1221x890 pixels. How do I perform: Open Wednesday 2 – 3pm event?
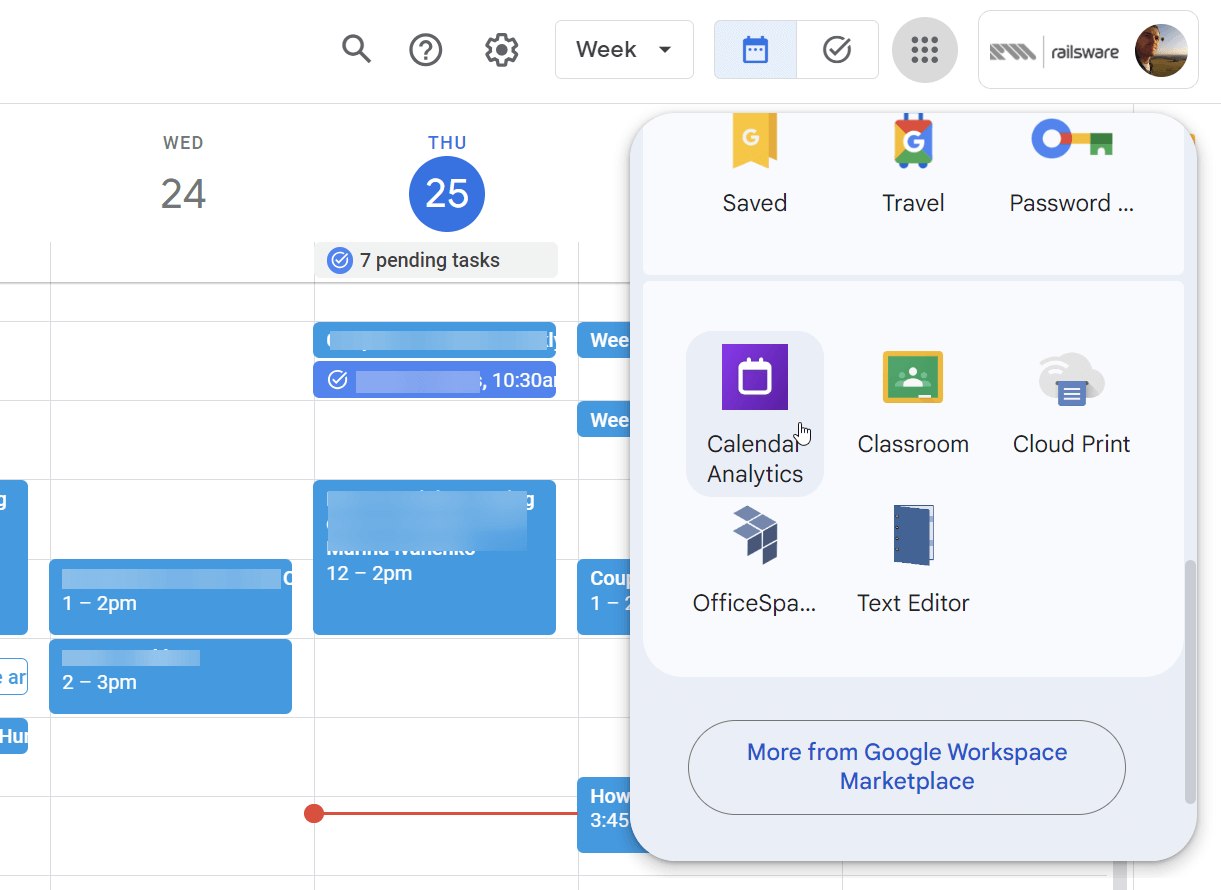pyautogui.click(x=170, y=676)
